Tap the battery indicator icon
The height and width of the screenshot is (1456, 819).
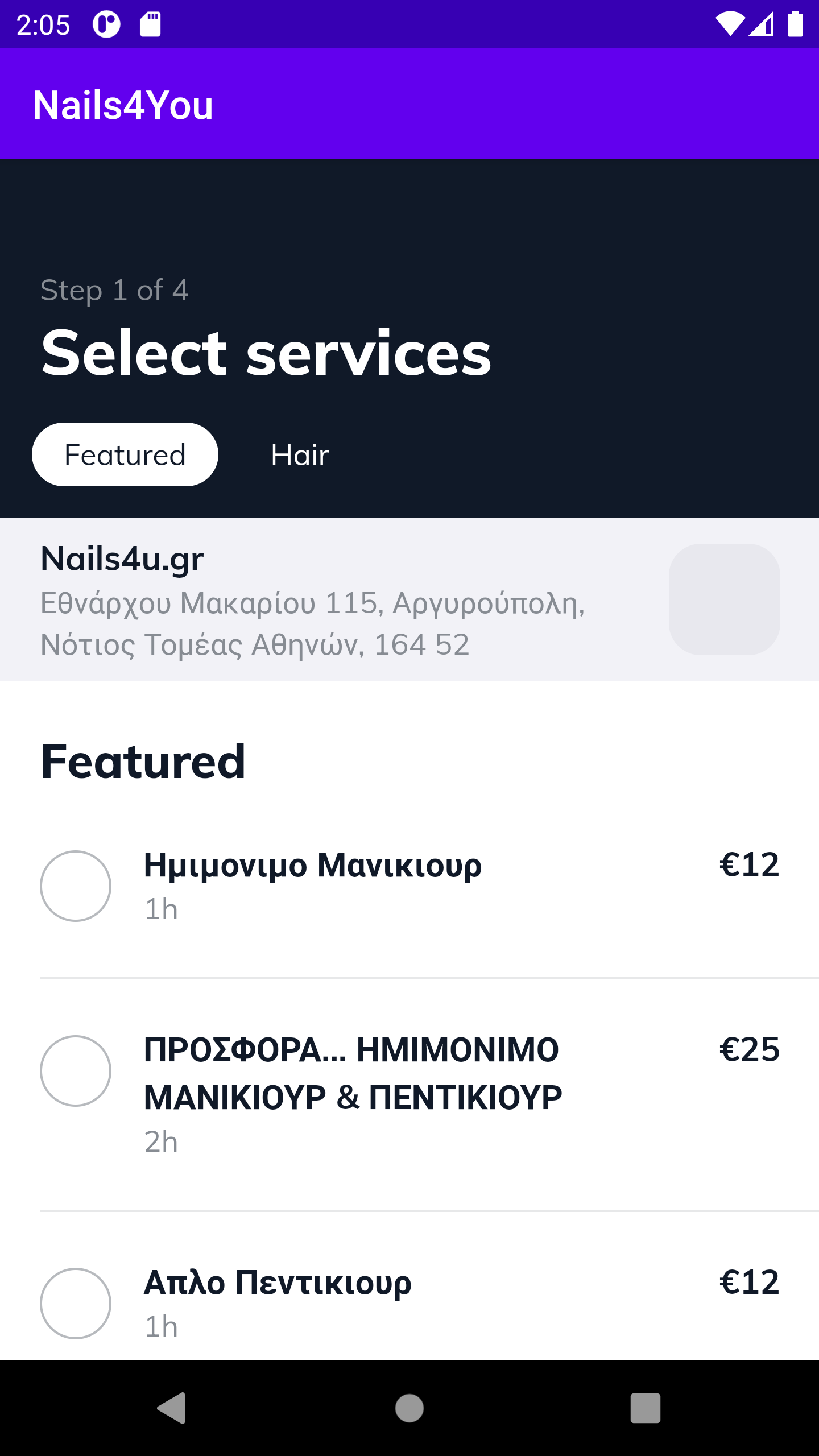795,24
